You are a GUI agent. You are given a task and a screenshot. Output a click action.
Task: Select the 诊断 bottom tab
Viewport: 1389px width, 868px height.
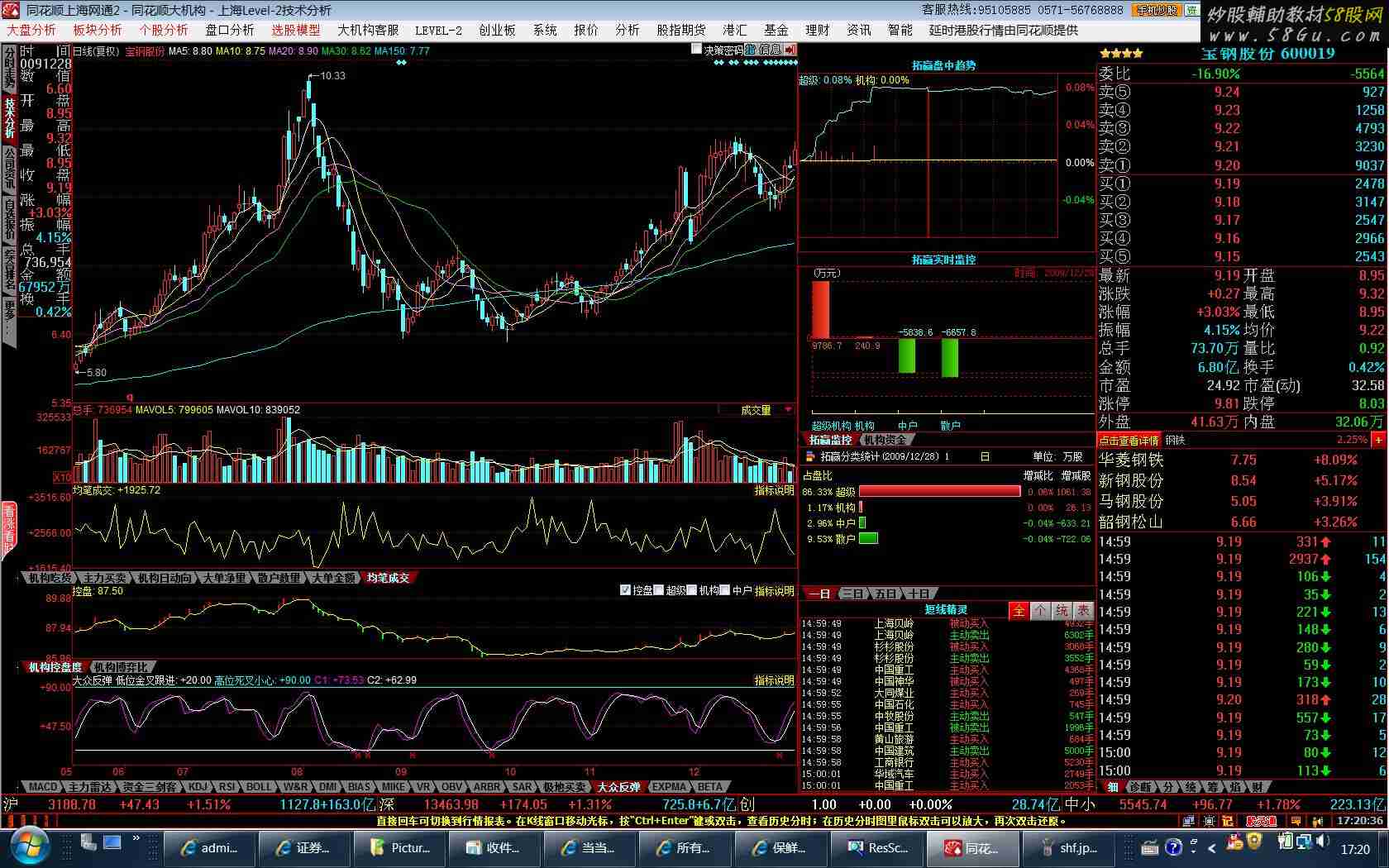point(1139,787)
